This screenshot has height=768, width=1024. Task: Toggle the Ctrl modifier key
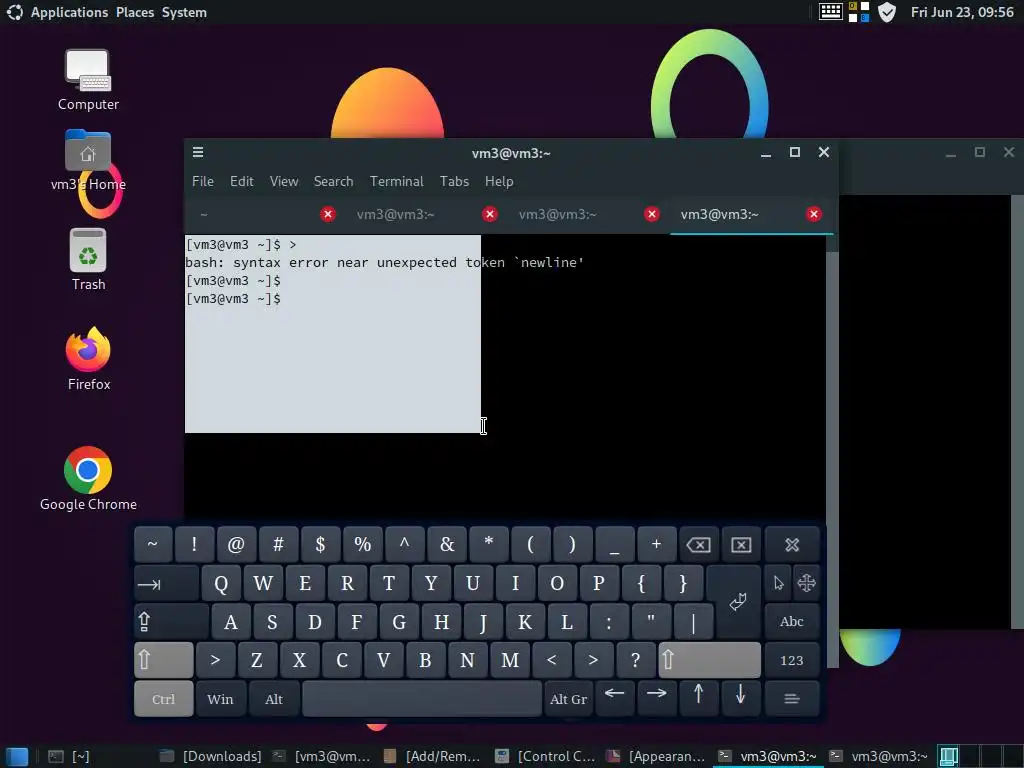click(163, 699)
